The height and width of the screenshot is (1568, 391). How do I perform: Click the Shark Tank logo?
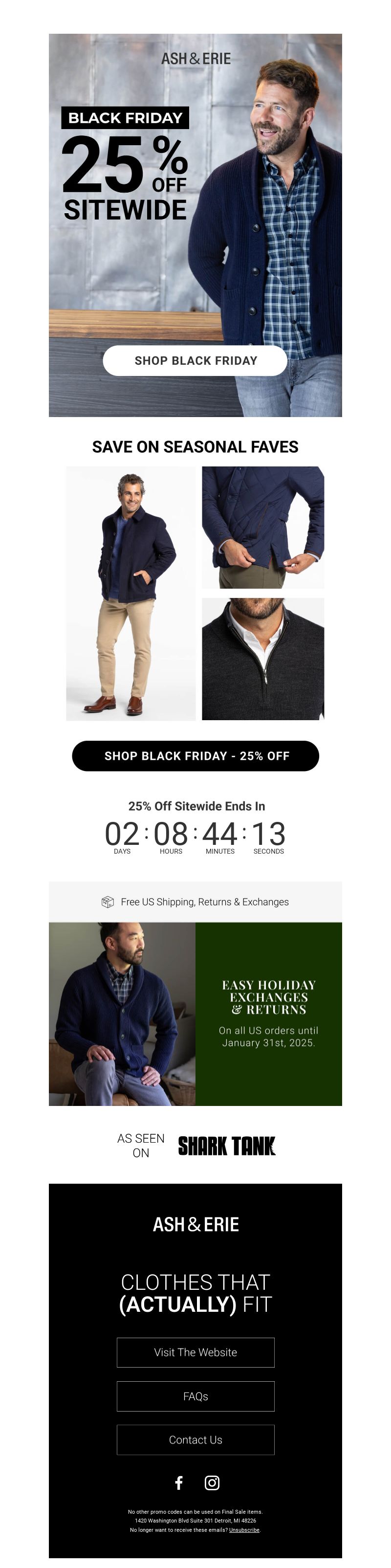[x=227, y=1146]
